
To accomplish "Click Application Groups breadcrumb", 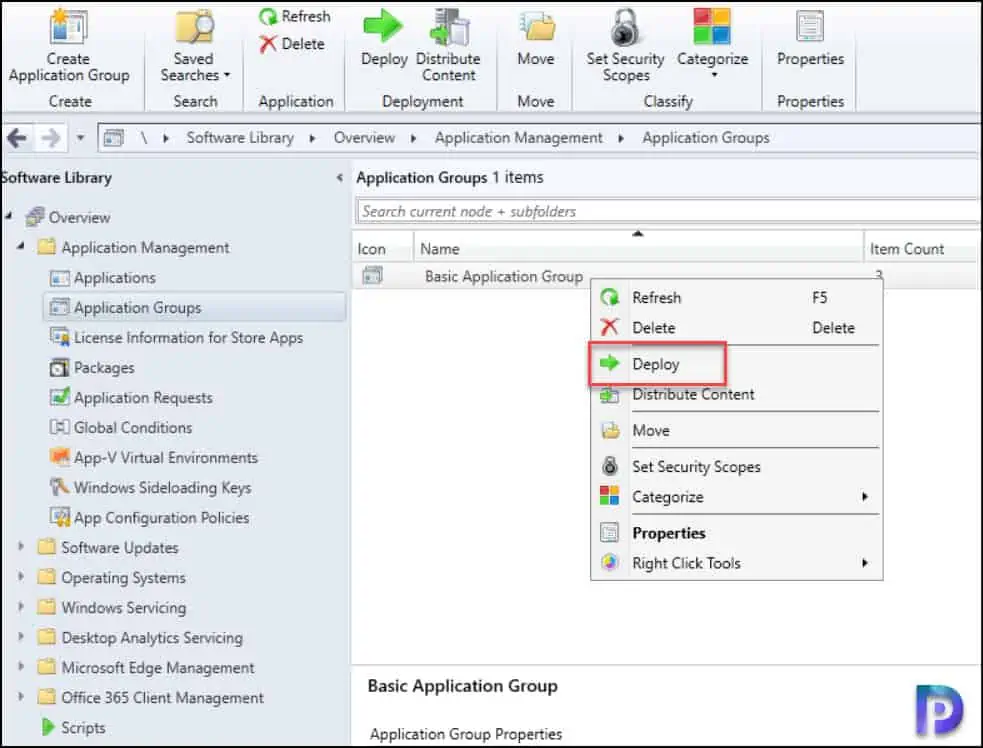I will (705, 137).
